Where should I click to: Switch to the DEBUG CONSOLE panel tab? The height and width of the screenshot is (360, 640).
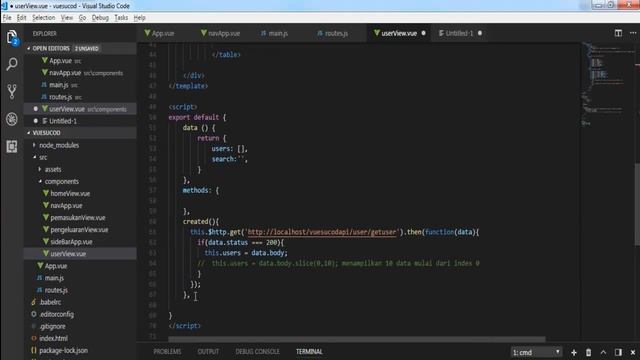(257, 351)
